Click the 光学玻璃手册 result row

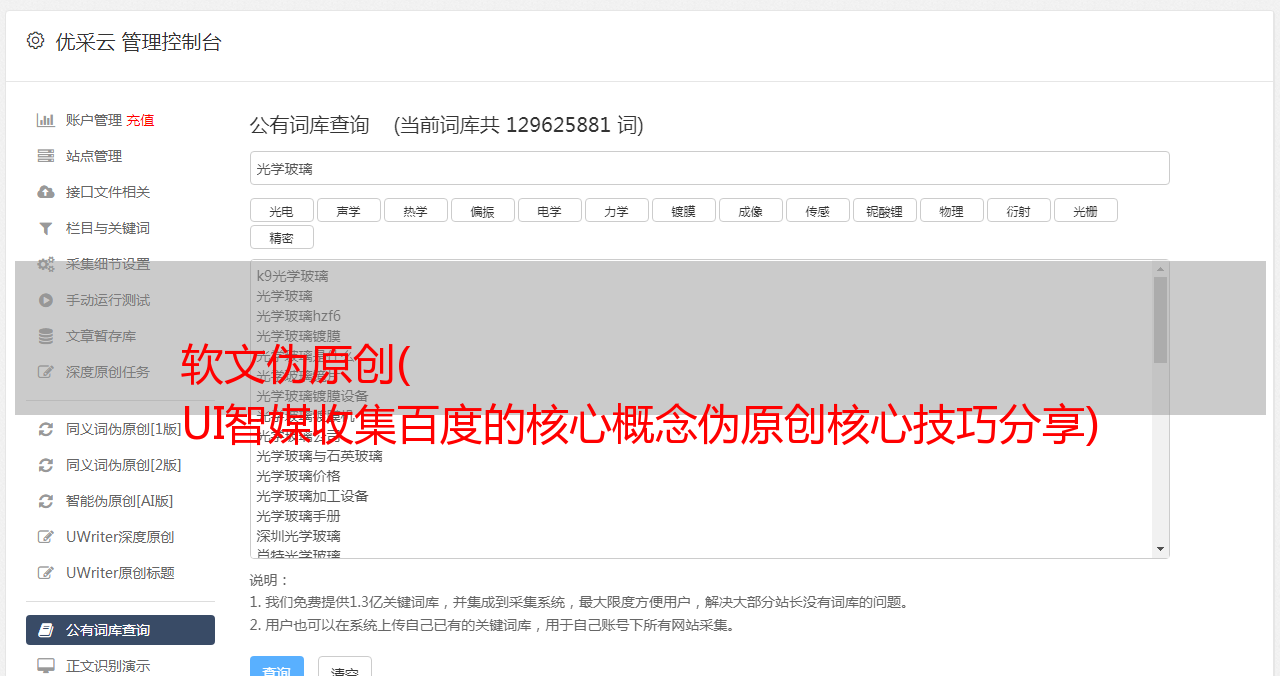pyautogui.click(x=298, y=516)
